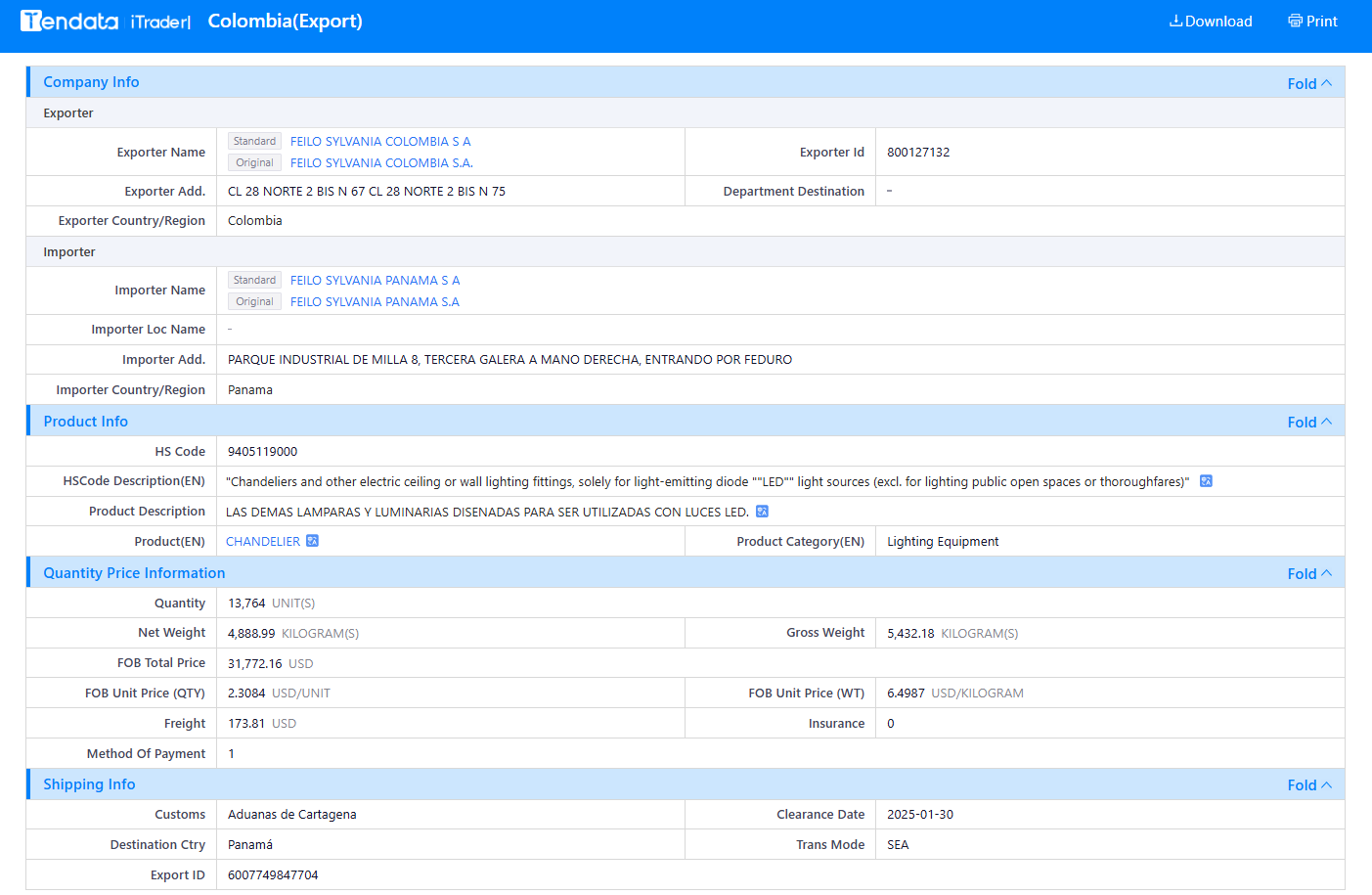Image resolution: width=1372 pixels, height=895 pixels.
Task: Select Product Category value Lighting Equipment
Action: (943, 542)
